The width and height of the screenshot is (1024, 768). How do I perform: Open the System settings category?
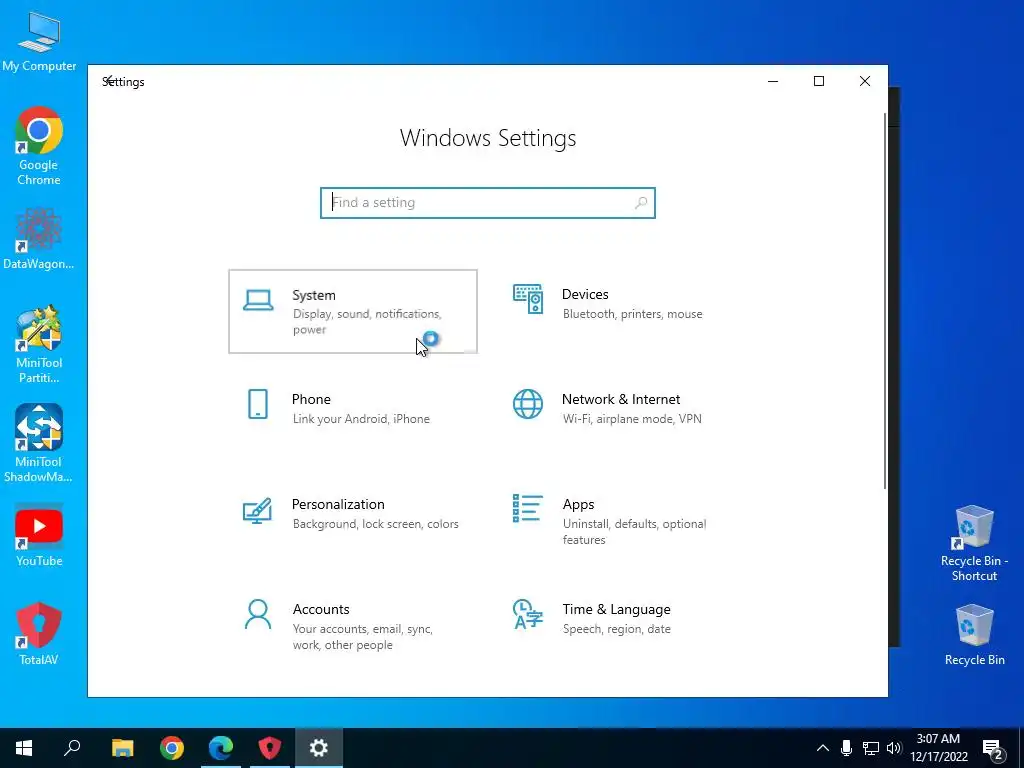(353, 312)
